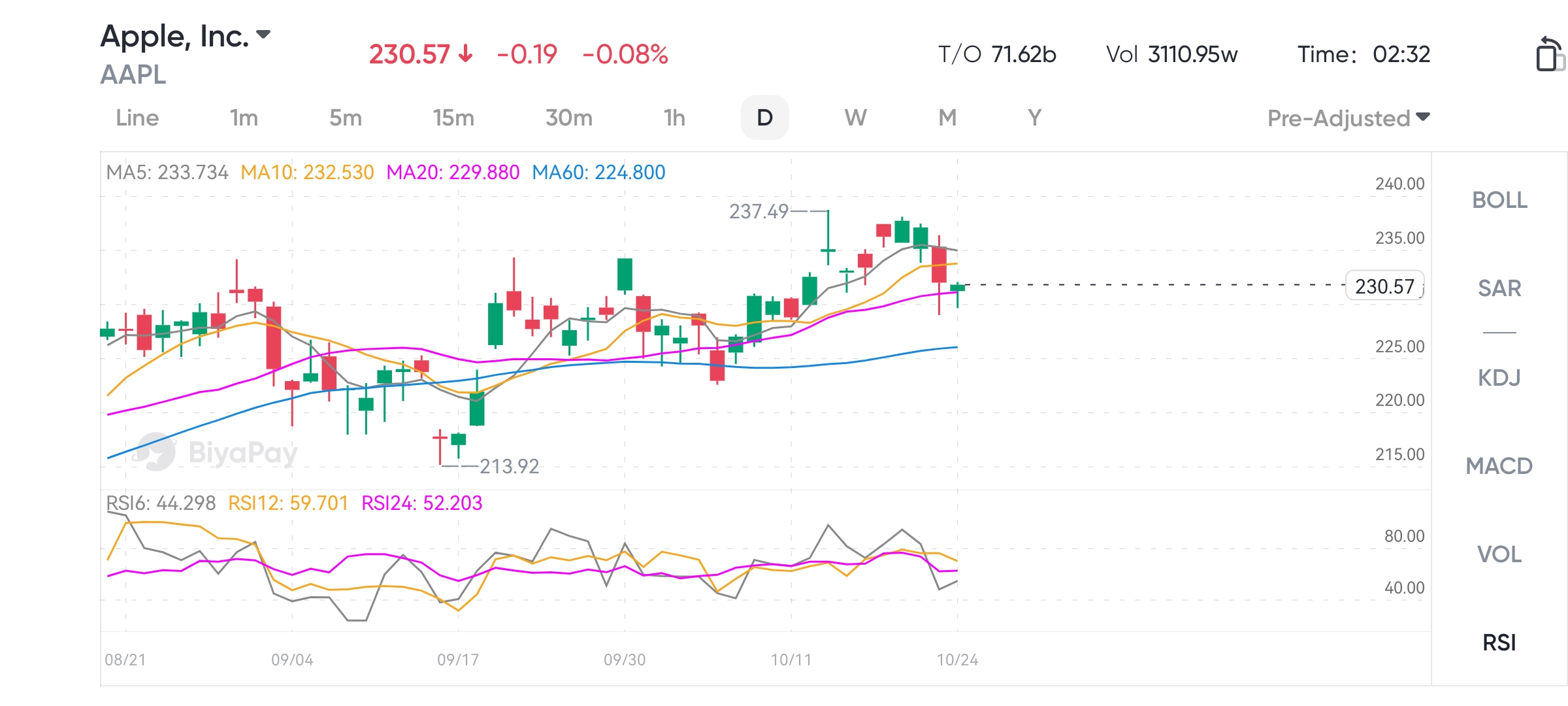Click the 213.92 low price annotation
This screenshot has width=1568, height=706.
click(x=510, y=467)
